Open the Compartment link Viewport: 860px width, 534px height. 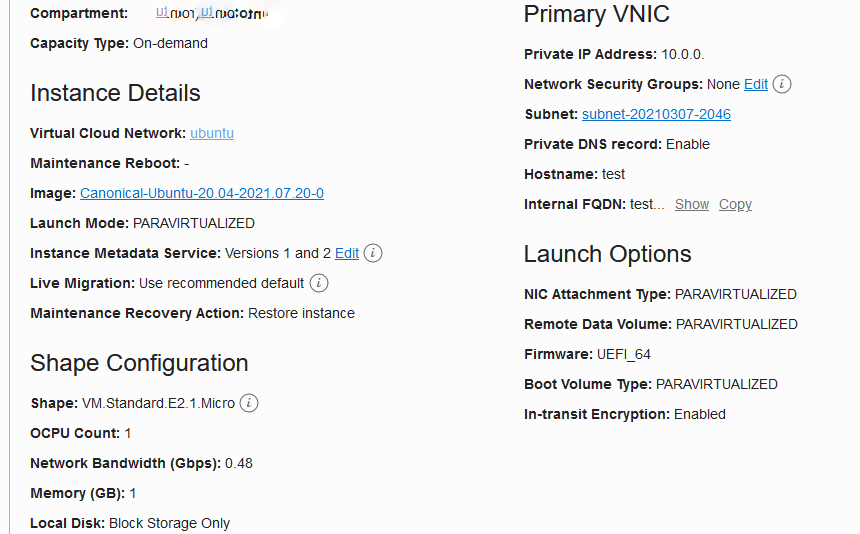212,13
